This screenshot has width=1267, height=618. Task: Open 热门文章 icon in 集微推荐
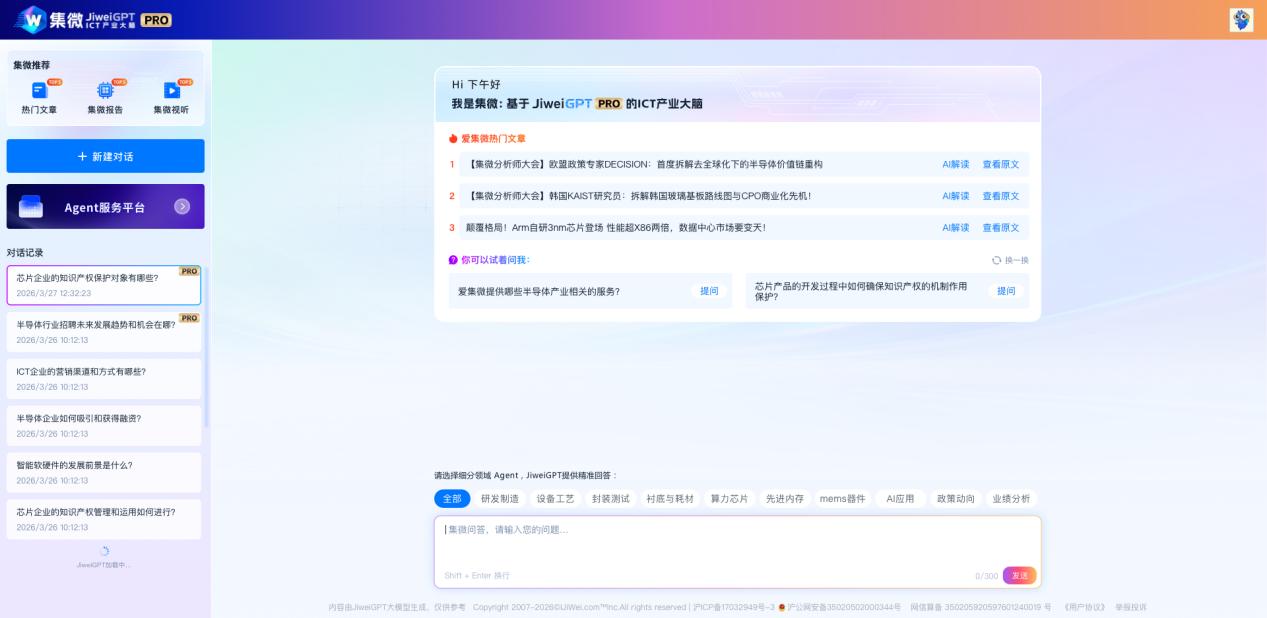click(39, 91)
